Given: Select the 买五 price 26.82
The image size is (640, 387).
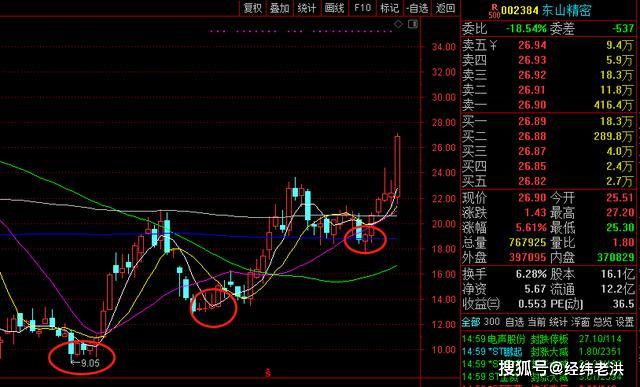Looking at the screenshot, I should [532, 181].
